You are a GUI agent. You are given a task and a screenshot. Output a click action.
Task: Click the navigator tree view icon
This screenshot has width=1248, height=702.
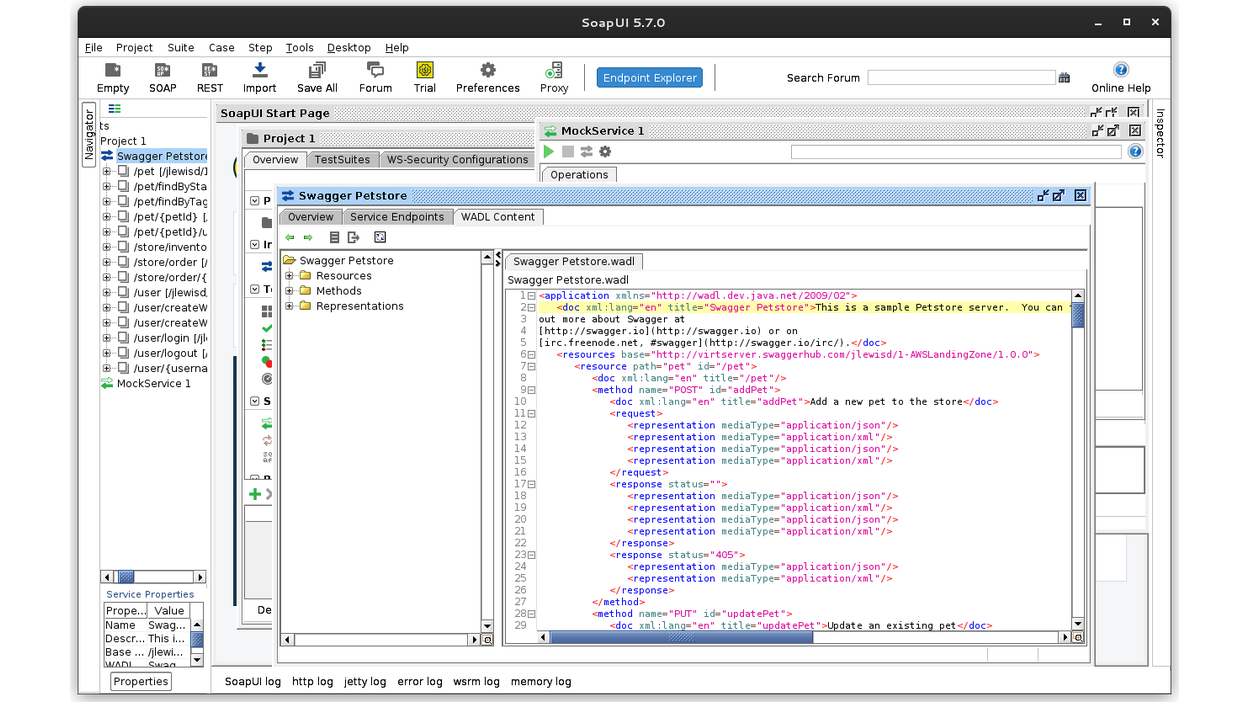point(114,109)
